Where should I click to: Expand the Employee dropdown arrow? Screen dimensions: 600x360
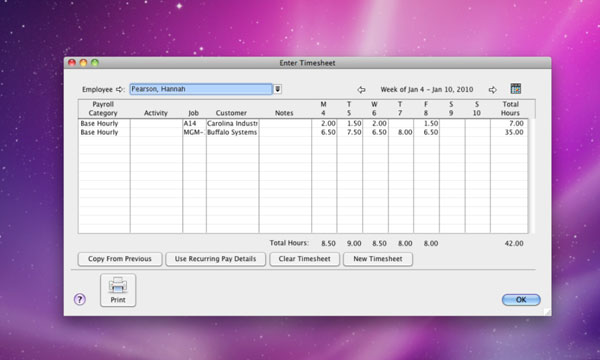point(278,89)
